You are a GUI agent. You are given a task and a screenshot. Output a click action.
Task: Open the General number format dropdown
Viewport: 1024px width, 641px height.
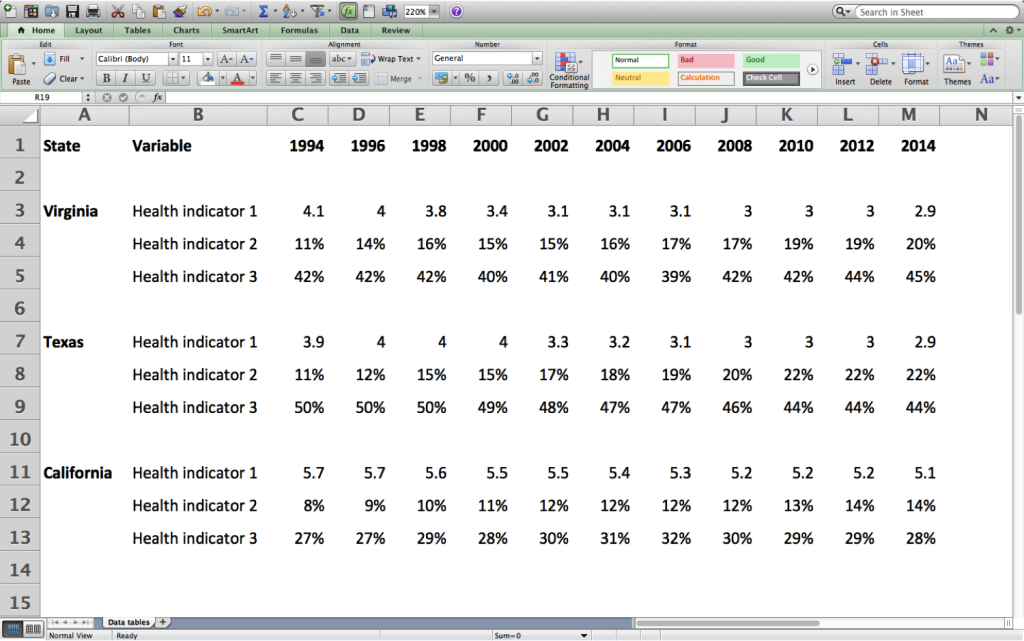537,58
